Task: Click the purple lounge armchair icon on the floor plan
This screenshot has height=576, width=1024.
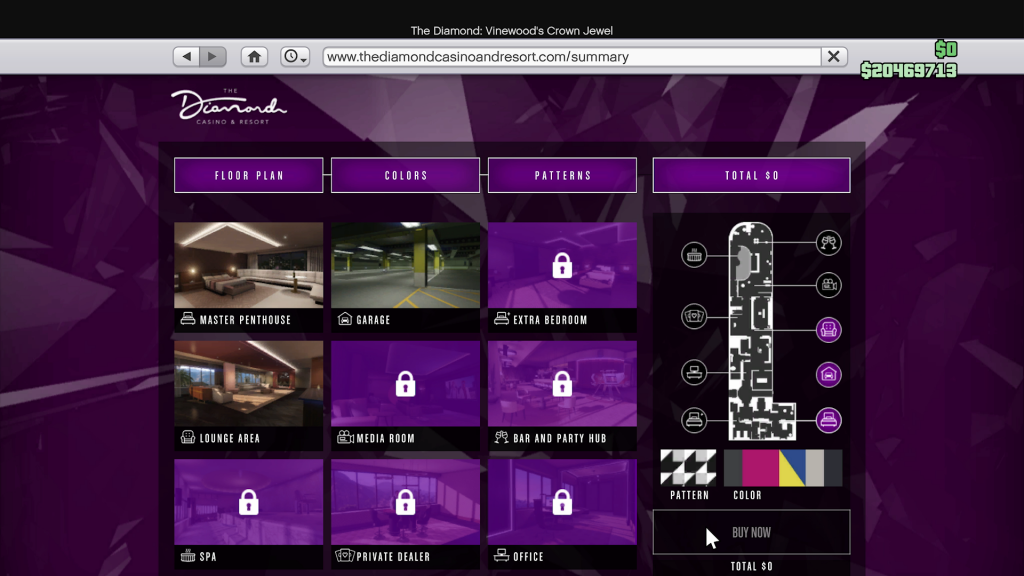Action: click(x=828, y=329)
